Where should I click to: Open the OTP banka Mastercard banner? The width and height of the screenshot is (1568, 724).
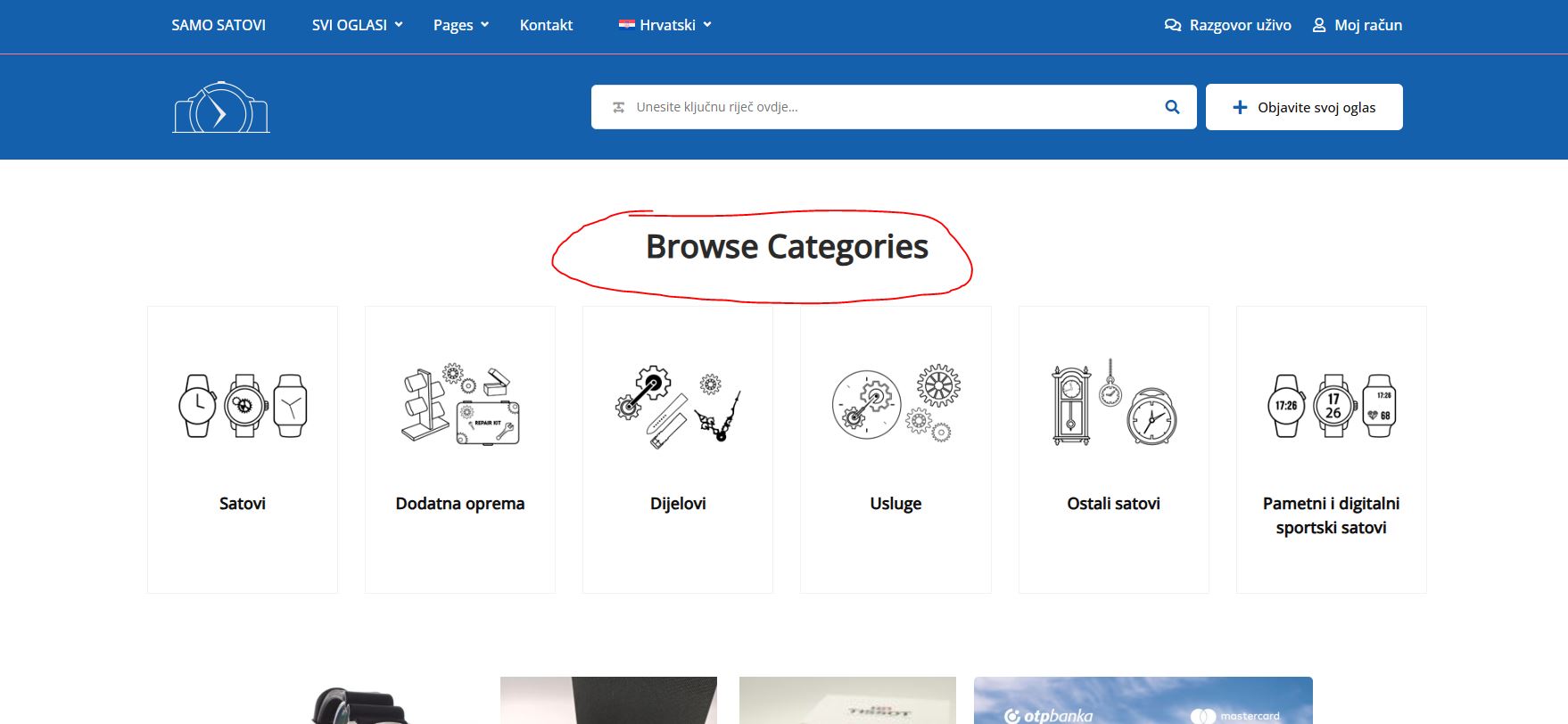pyautogui.click(x=1143, y=701)
